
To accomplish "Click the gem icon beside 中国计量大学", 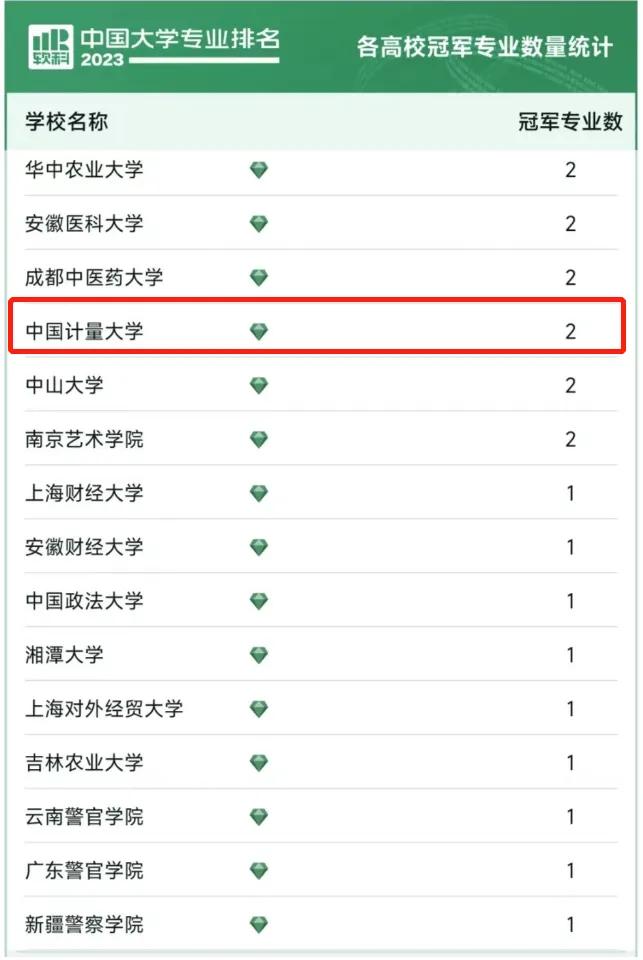I will [x=259, y=331].
